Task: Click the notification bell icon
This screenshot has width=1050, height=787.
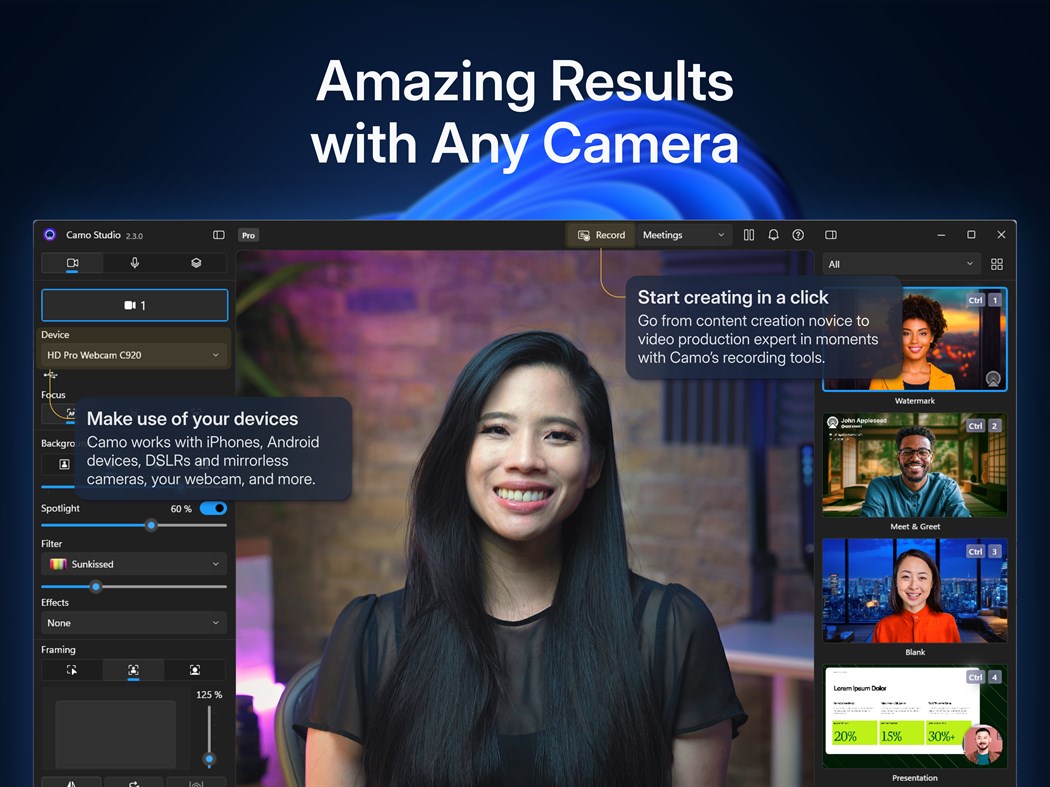Action: [x=773, y=235]
